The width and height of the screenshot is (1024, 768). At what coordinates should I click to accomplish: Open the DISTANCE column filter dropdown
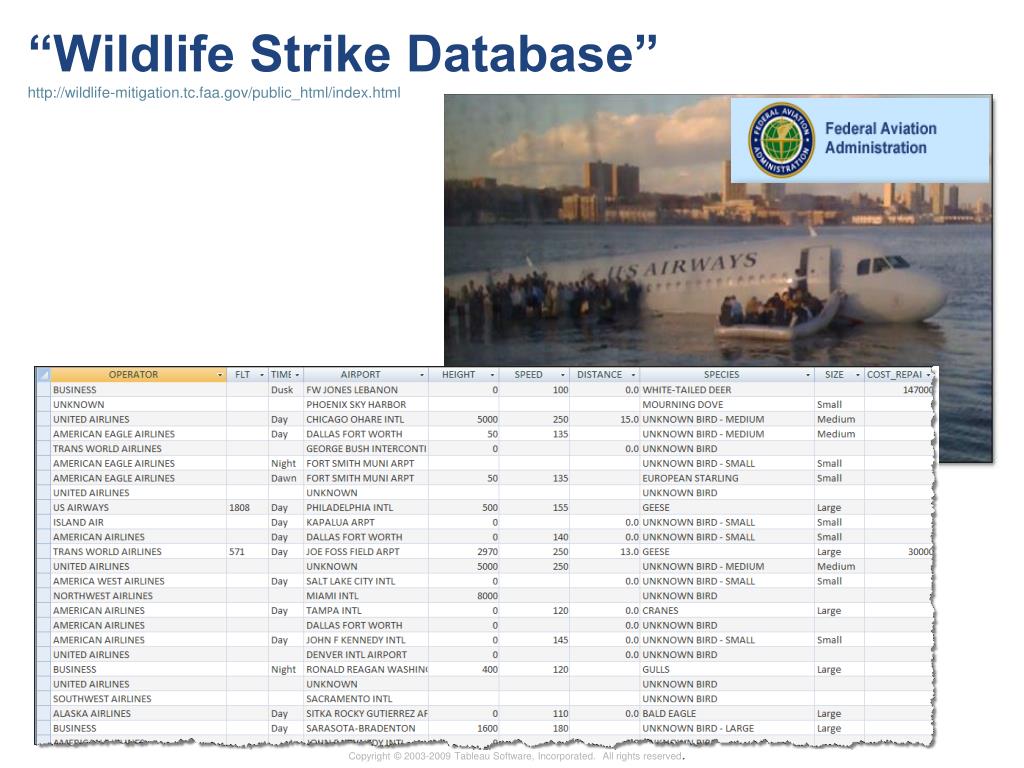click(x=633, y=376)
